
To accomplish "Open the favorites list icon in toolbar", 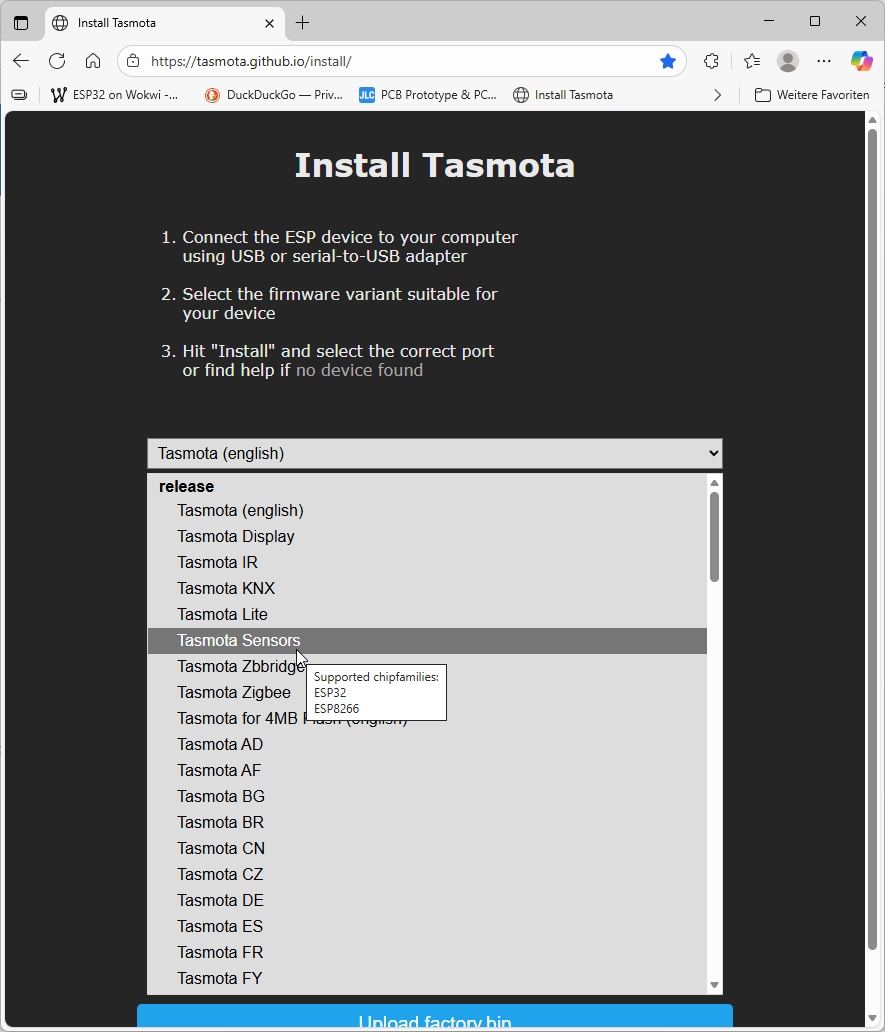I will tap(752, 61).
